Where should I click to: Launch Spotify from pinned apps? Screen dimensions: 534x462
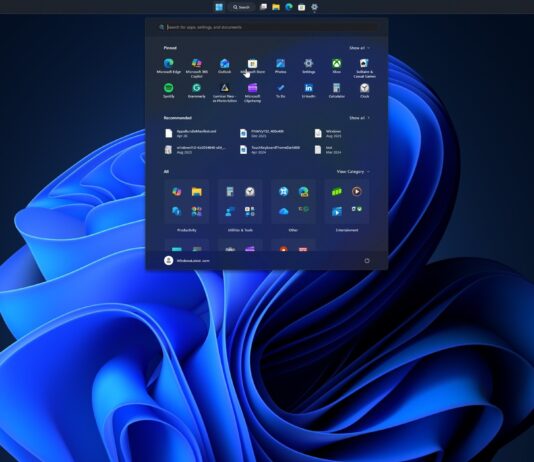[169, 91]
